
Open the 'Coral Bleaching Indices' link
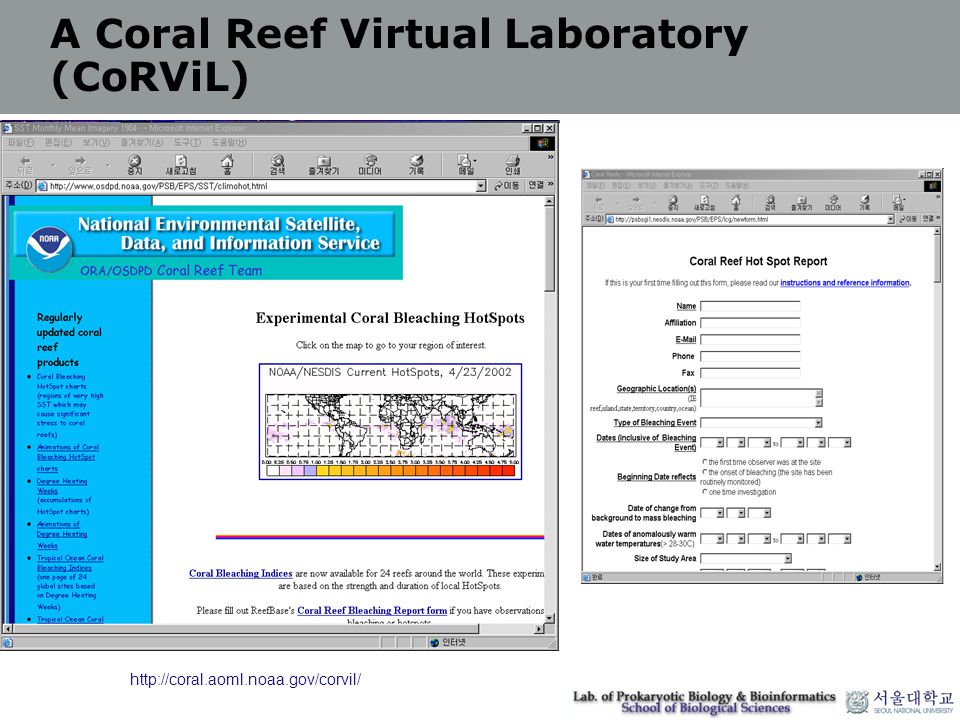click(x=241, y=574)
